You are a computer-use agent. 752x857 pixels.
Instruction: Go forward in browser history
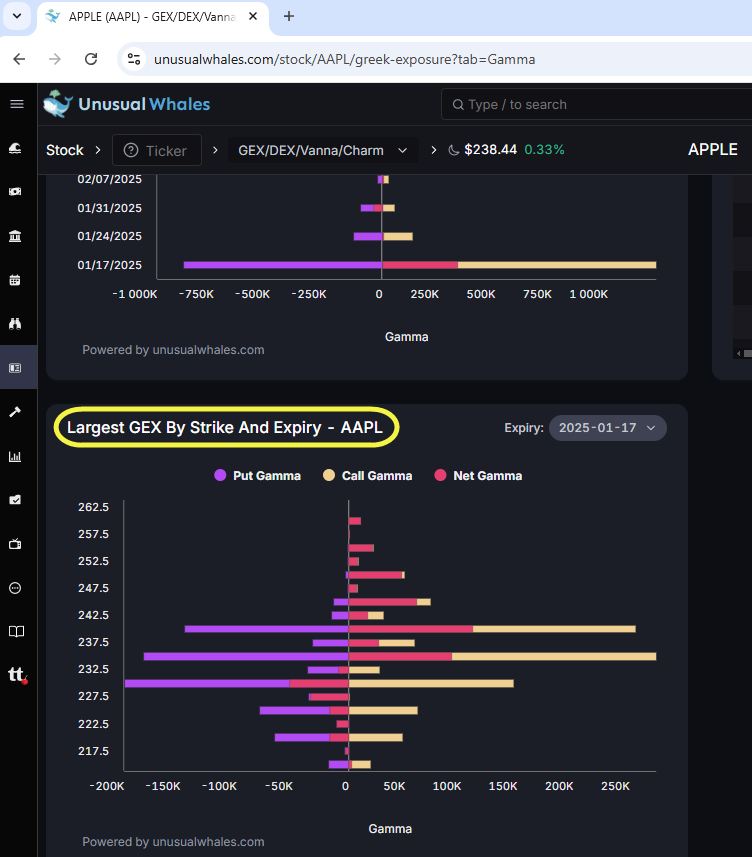pyautogui.click(x=55, y=59)
